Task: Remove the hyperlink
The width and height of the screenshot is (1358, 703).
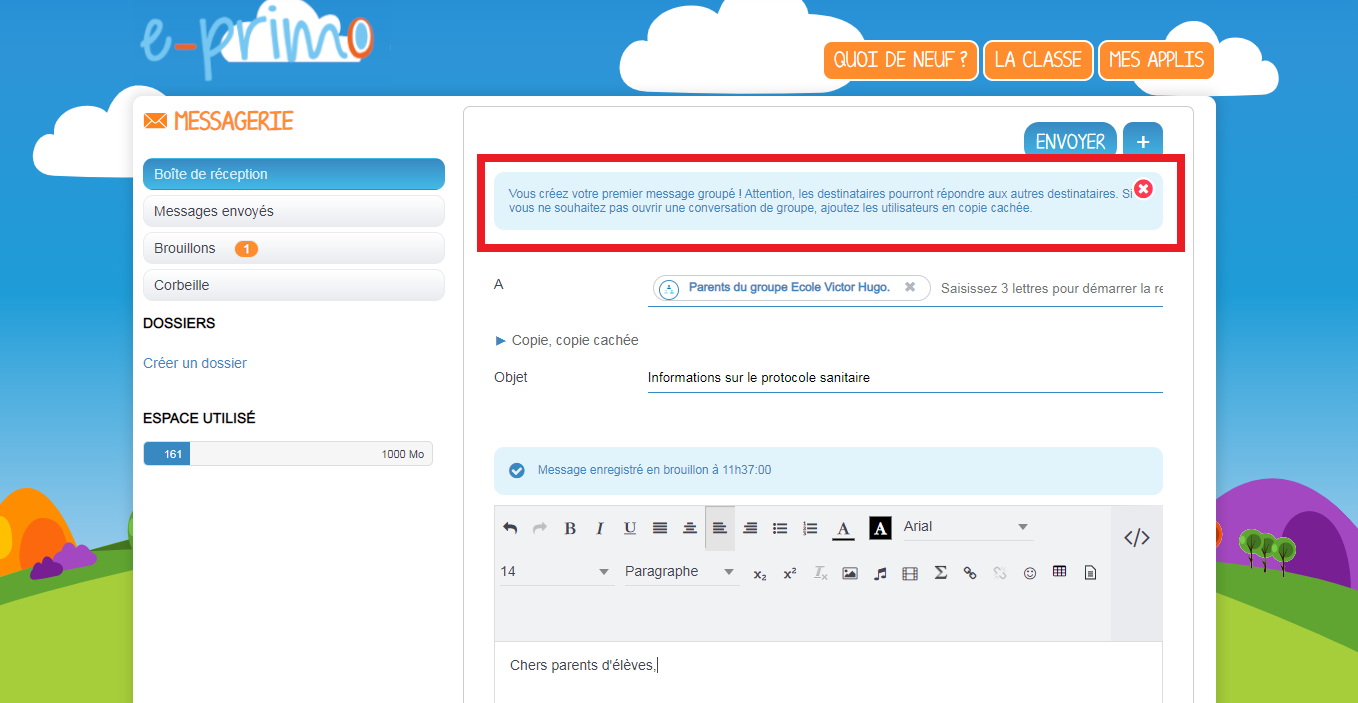Action: tap(1000, 574)
